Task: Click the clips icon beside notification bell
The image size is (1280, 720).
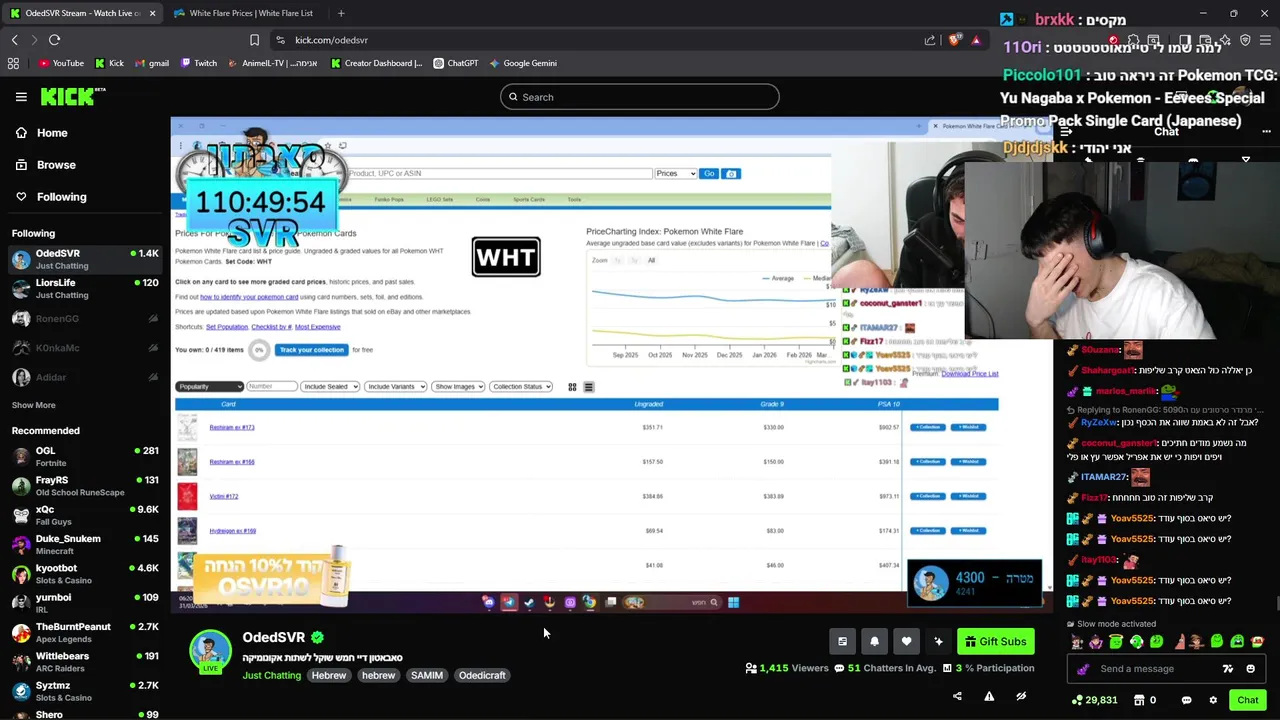Action: click(x=842, y=642)
